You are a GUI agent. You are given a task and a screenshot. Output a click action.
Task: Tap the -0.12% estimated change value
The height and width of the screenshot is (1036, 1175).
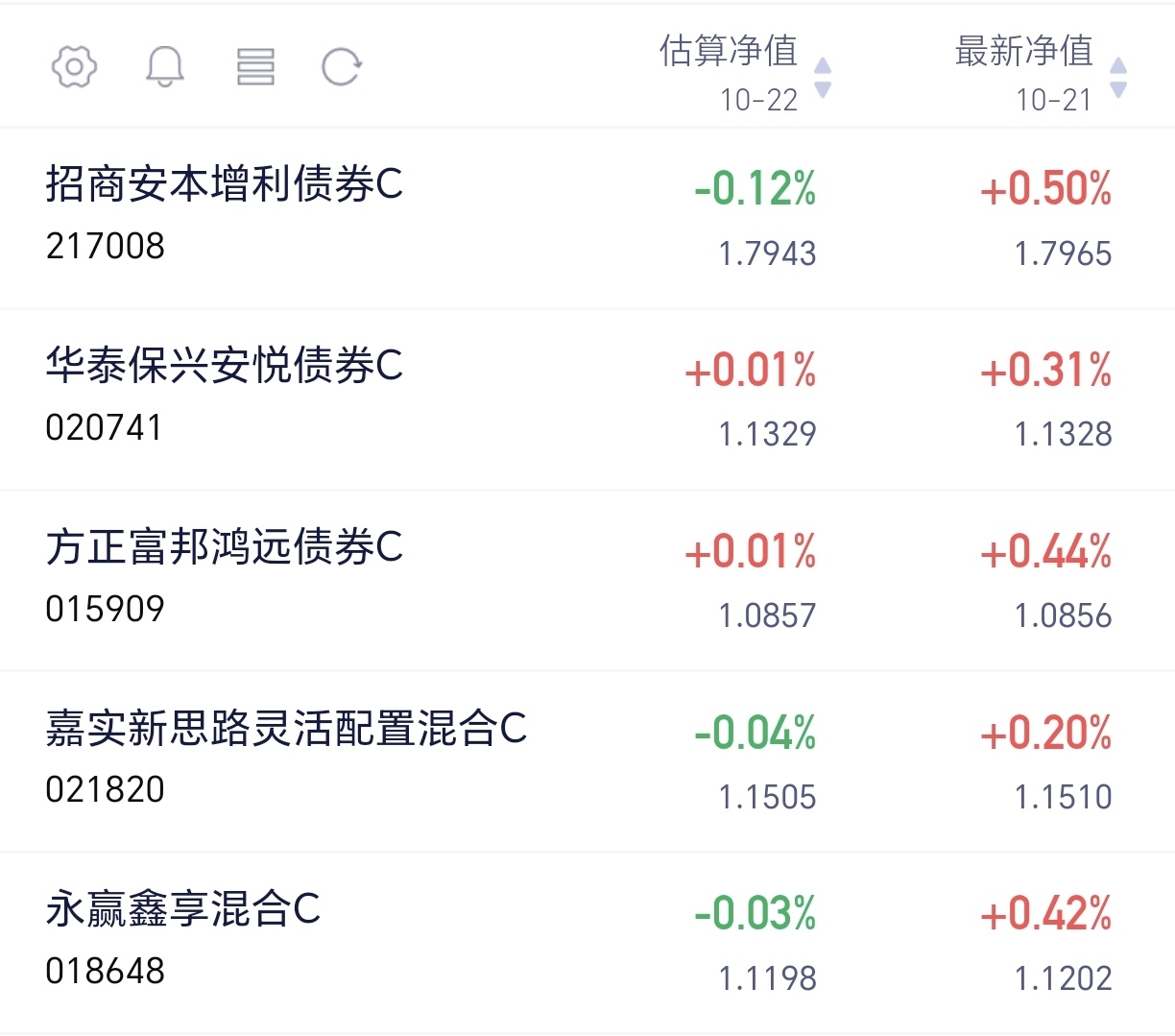755,189
